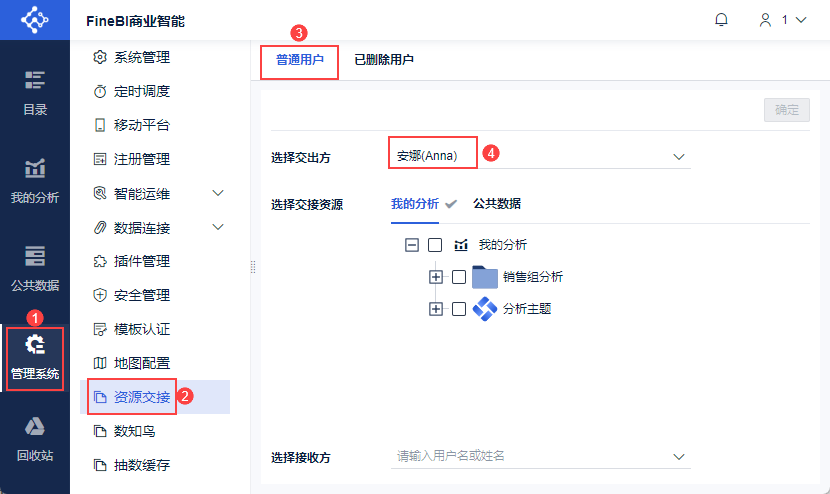Check the 我的分析 root checkbox

(x=435, y=245)
